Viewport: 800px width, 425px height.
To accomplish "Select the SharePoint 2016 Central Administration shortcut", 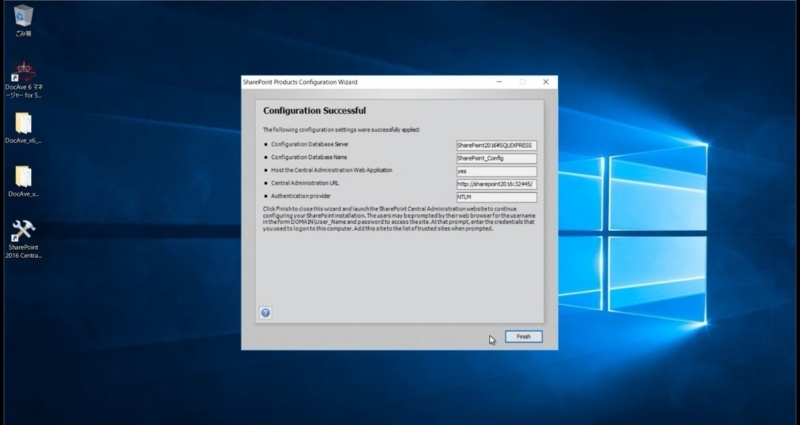I will point(23,239).
